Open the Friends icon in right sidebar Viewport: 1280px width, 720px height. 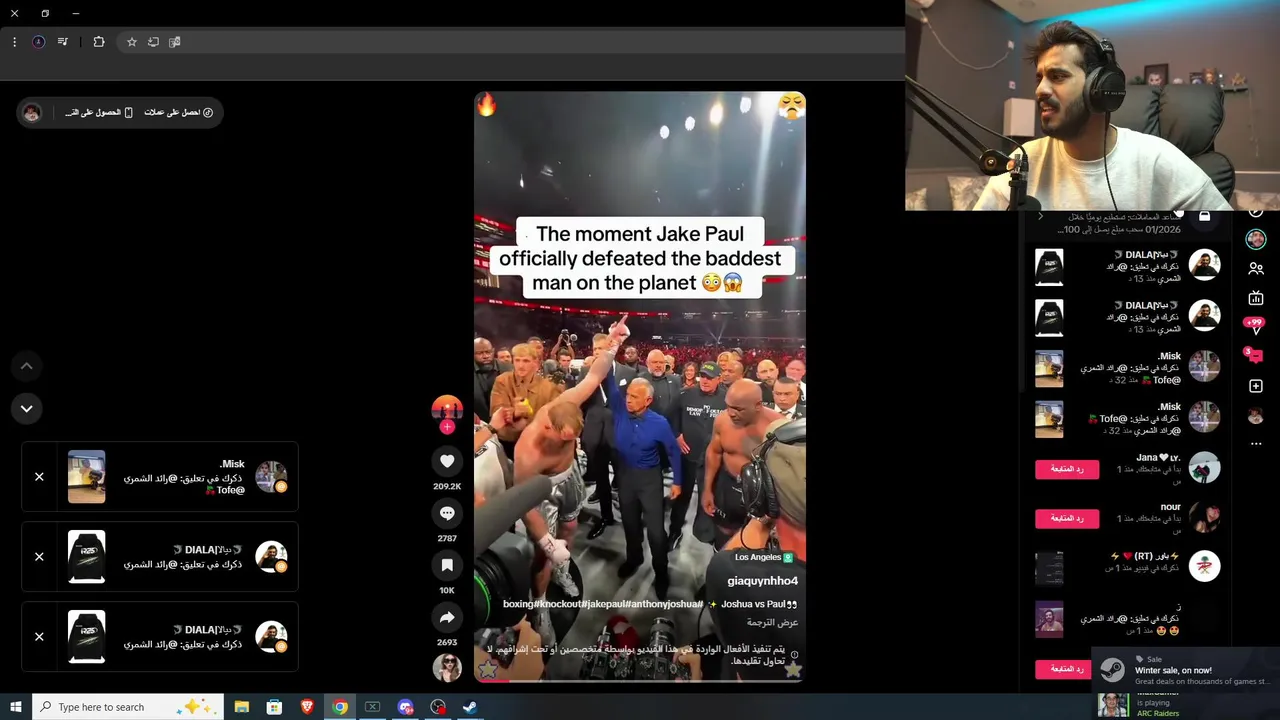(x=1256, y=269)
